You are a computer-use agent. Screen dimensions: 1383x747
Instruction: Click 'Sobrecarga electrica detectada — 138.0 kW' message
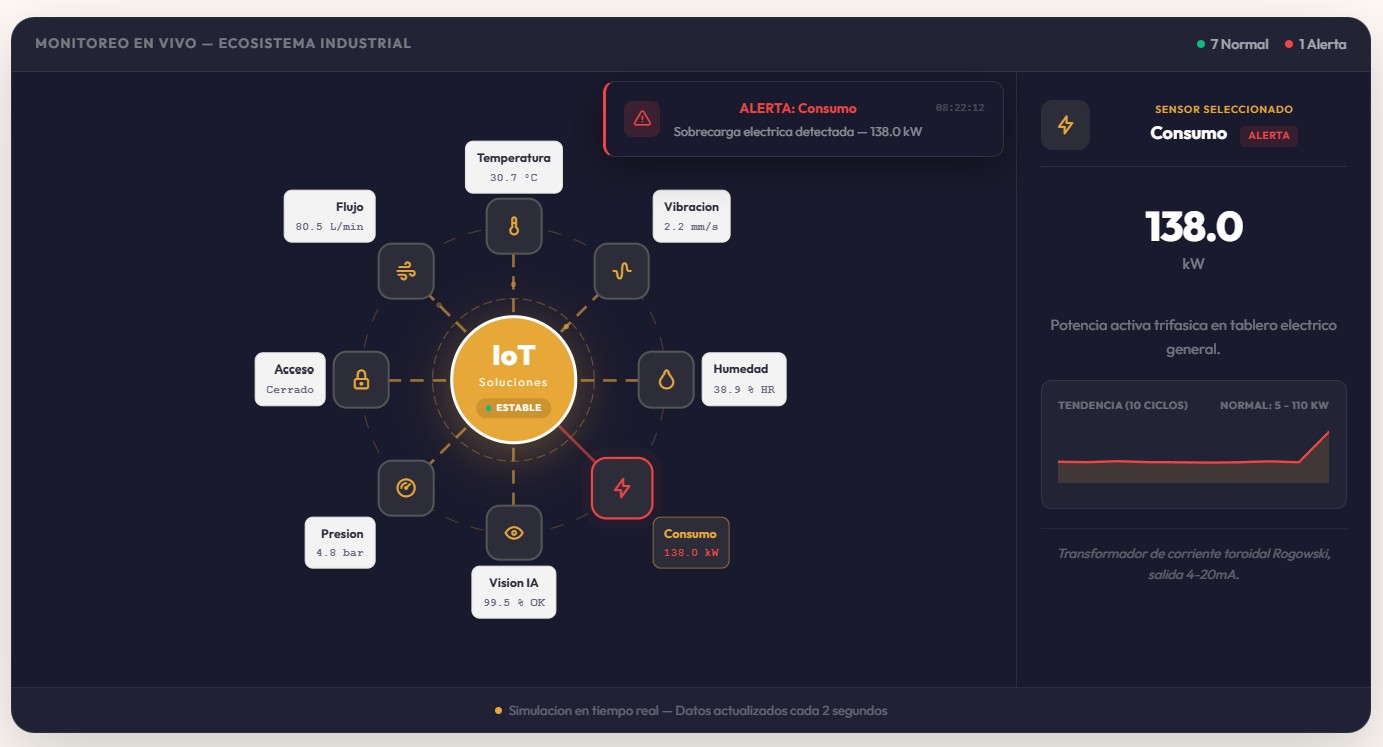coord(798,131)
